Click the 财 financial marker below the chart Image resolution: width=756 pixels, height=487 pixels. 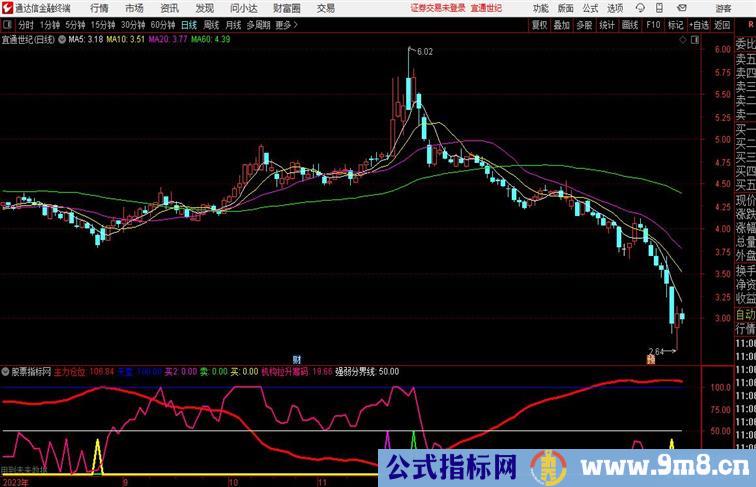(296, 358)
